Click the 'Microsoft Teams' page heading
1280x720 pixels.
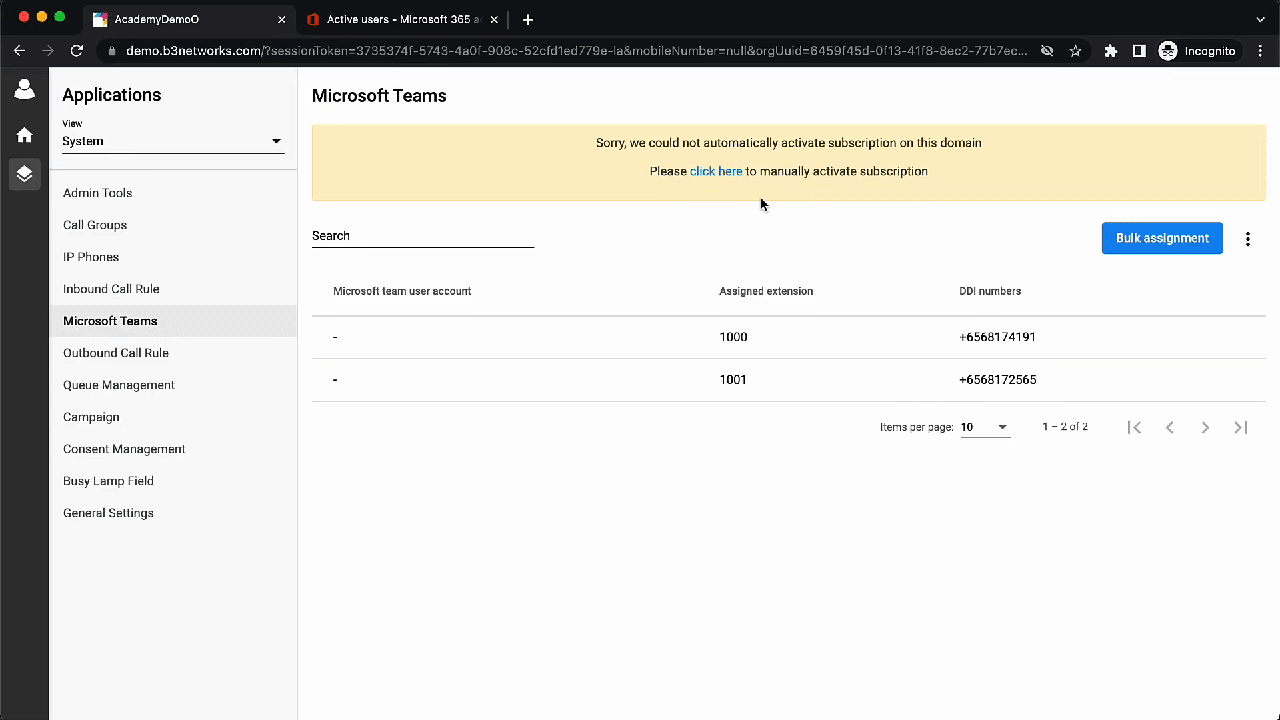(379, 96)
